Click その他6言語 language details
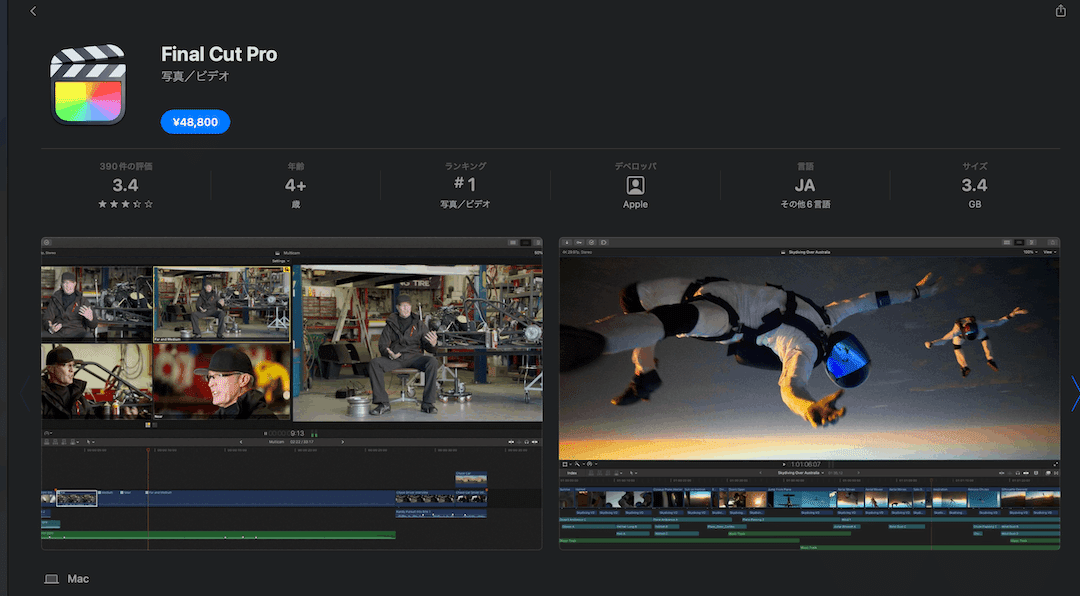1080x596 pixels. click(x=804, y=205)
